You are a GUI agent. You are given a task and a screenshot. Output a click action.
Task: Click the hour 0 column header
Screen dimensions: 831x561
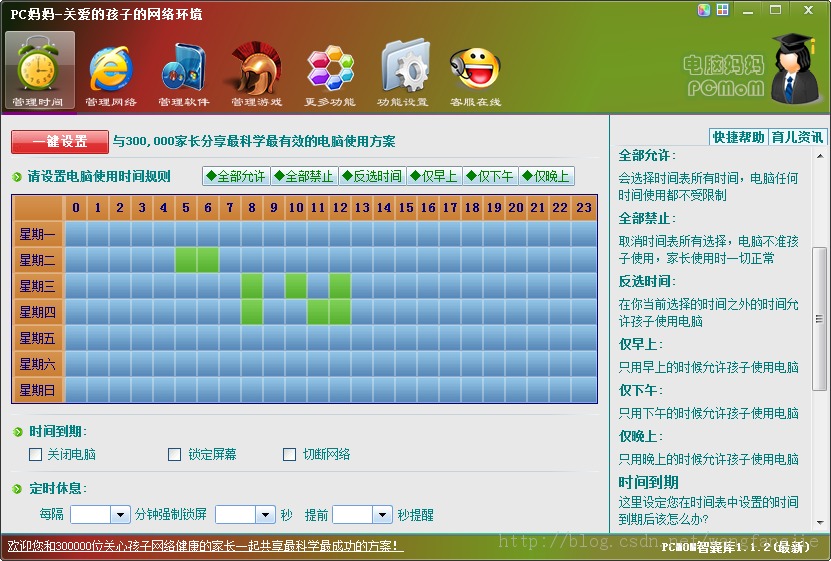tap(76, 208)
